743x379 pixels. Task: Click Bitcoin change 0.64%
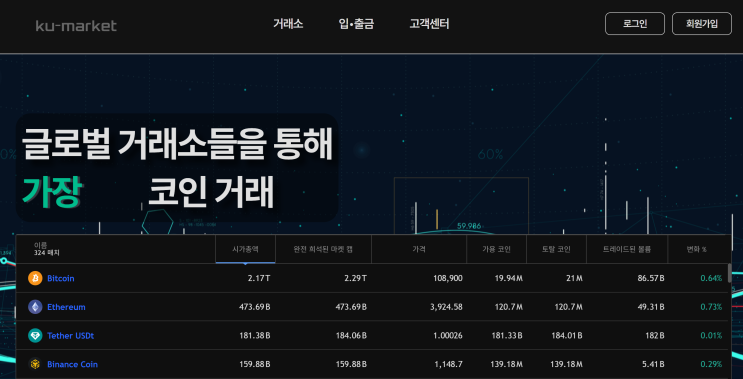(x=711, y=279)
